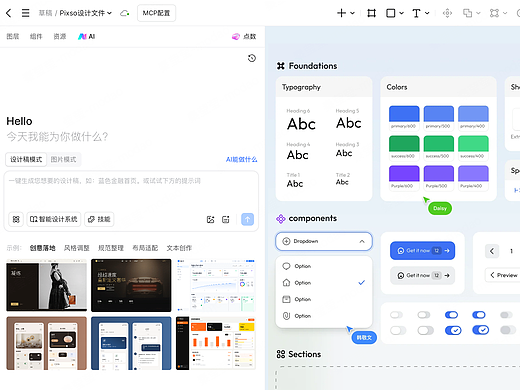Expand the plus tool dropdown arrow
The width and height of the screenshot is (520, 390).
click(352, 13)
